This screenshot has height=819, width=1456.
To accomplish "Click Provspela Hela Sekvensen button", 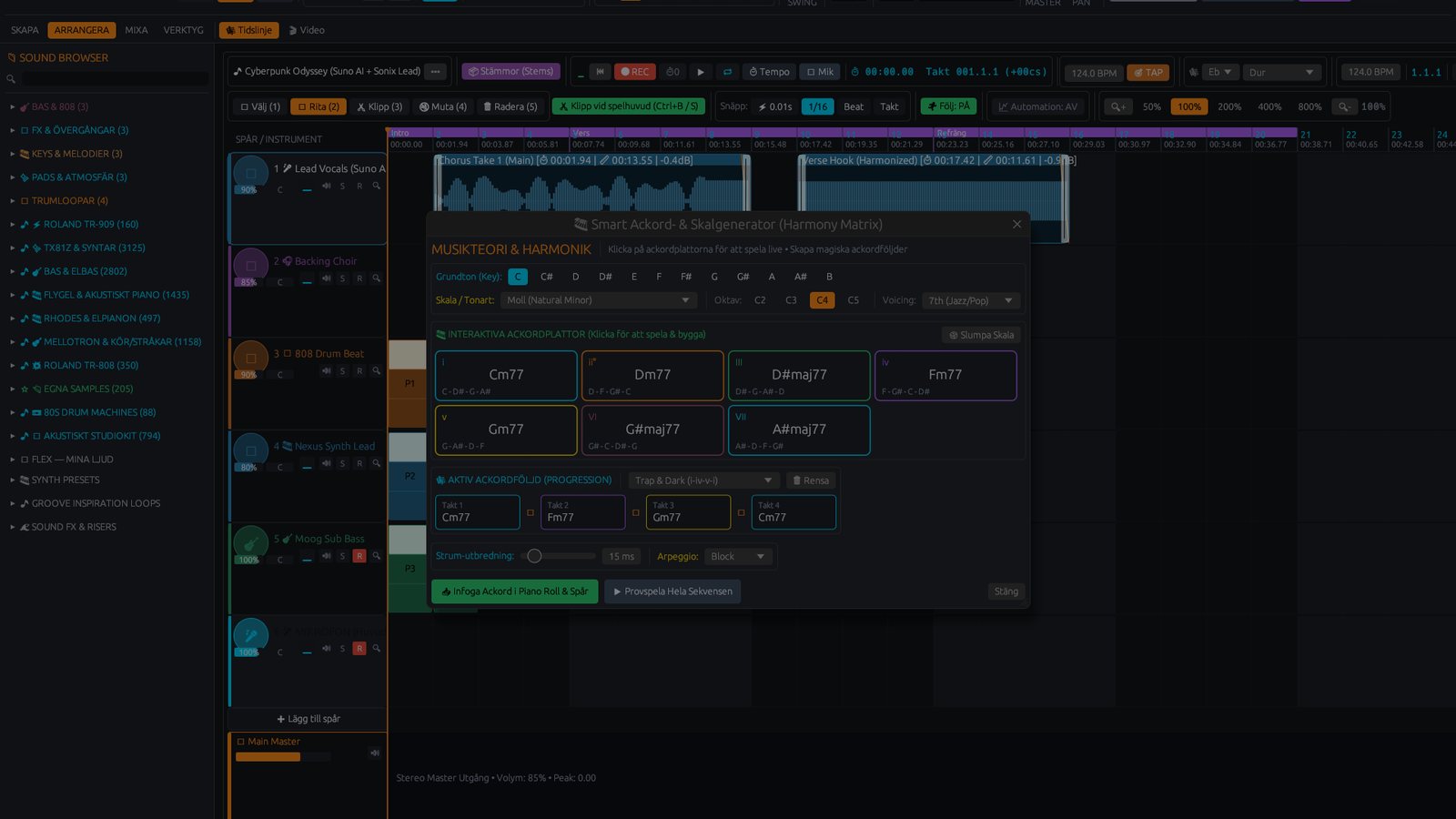I will [x=672, y=591].
